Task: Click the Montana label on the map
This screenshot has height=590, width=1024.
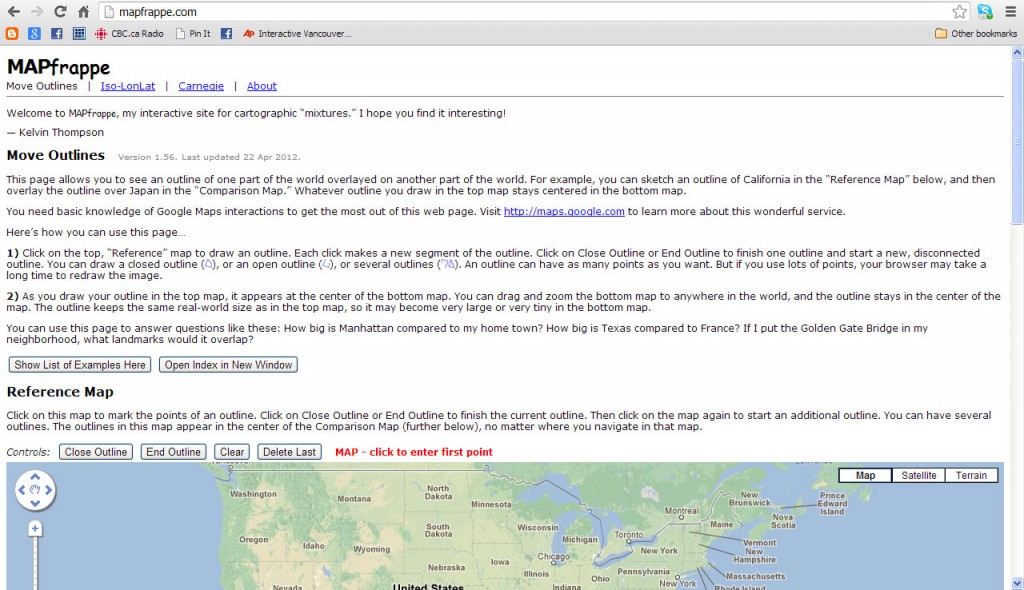Action: [x=354, y=499]
